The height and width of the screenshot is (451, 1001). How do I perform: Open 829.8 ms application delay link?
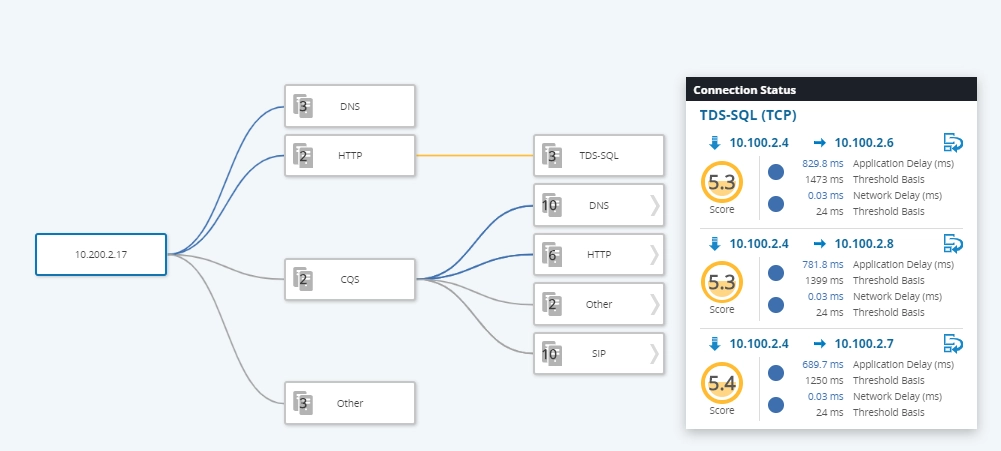click(822, 164)
